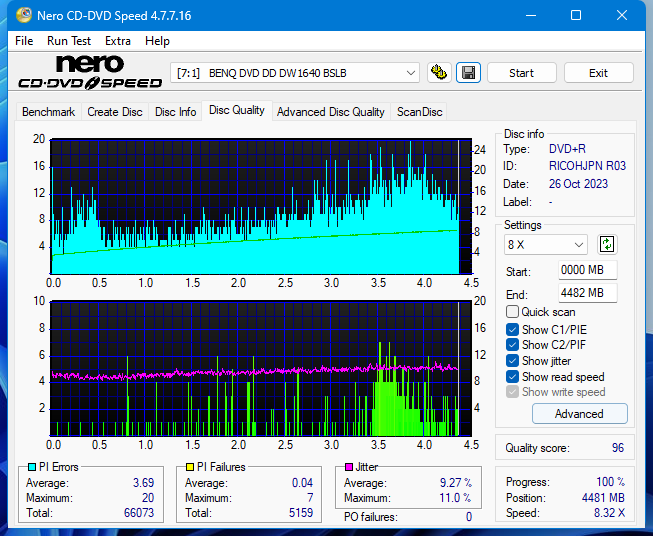This screenshot has width=653, height=536.
Task: Switch to the Benchmark tab
Action: [49, 112]
